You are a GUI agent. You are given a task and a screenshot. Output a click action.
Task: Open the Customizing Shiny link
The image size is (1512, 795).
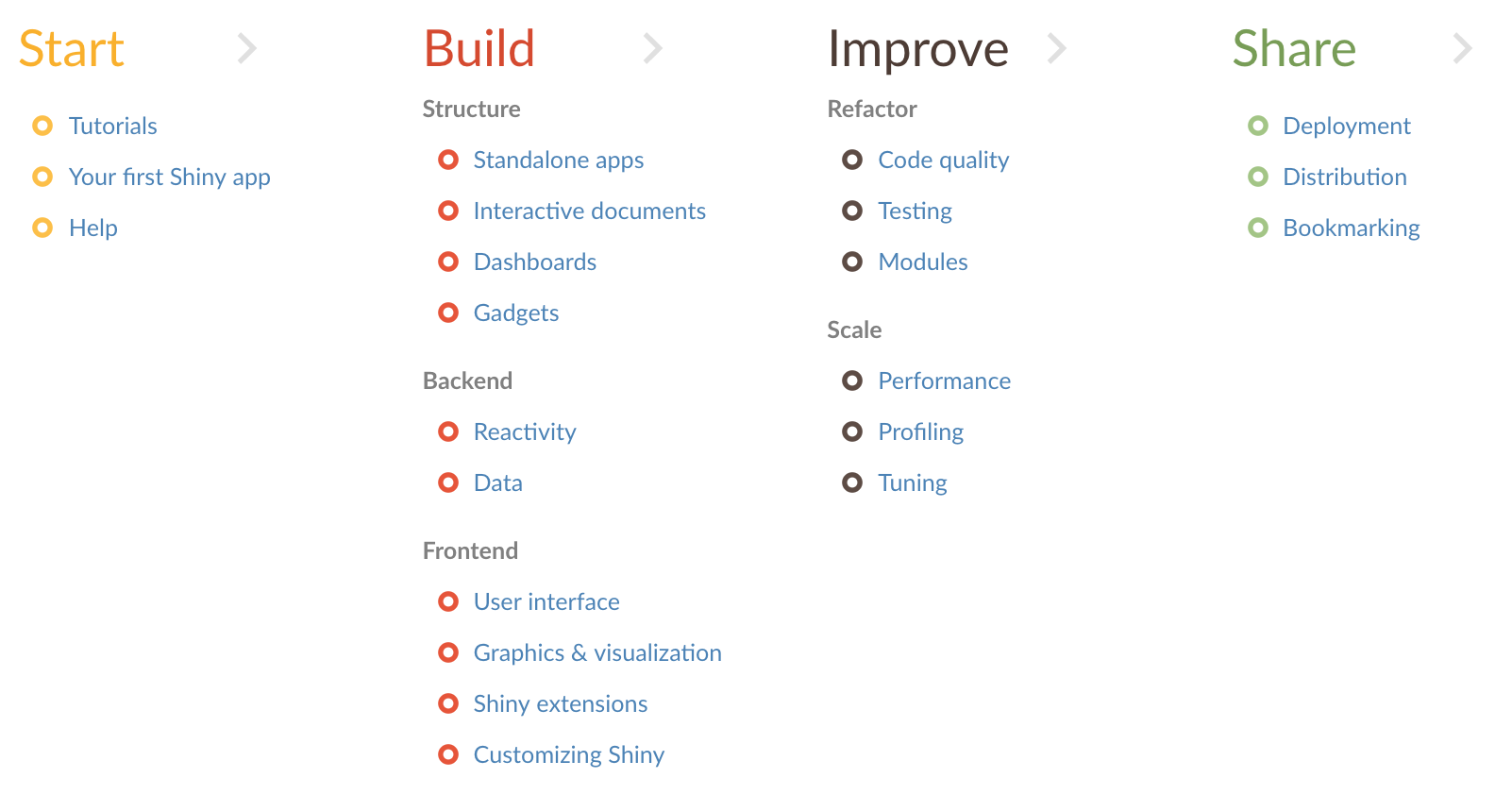(569, 754)
